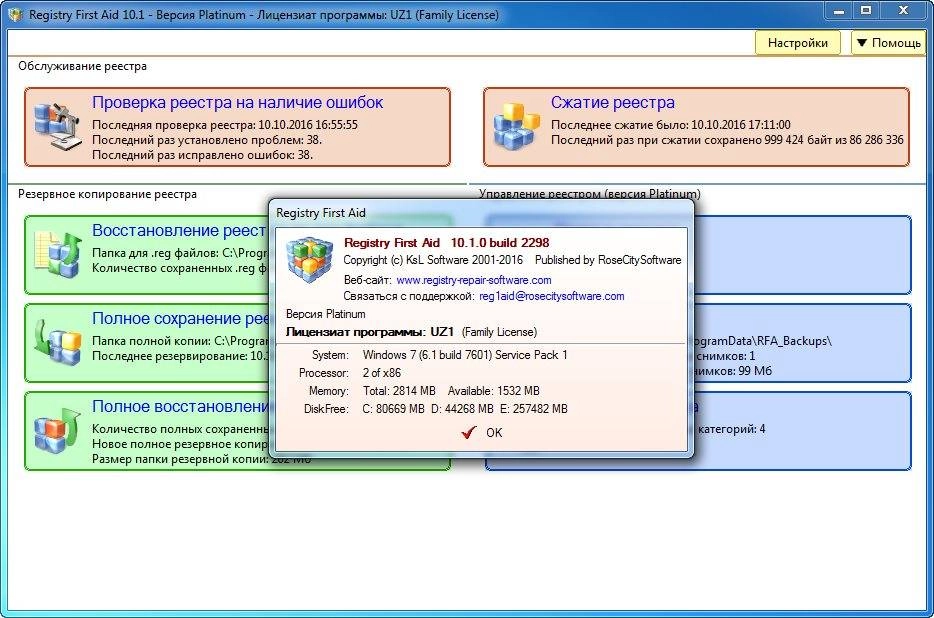Click reg1aid@rosecitysoftware.com support email
The height and width of the screenshot is (618, 934).
(x=552, y=296)
